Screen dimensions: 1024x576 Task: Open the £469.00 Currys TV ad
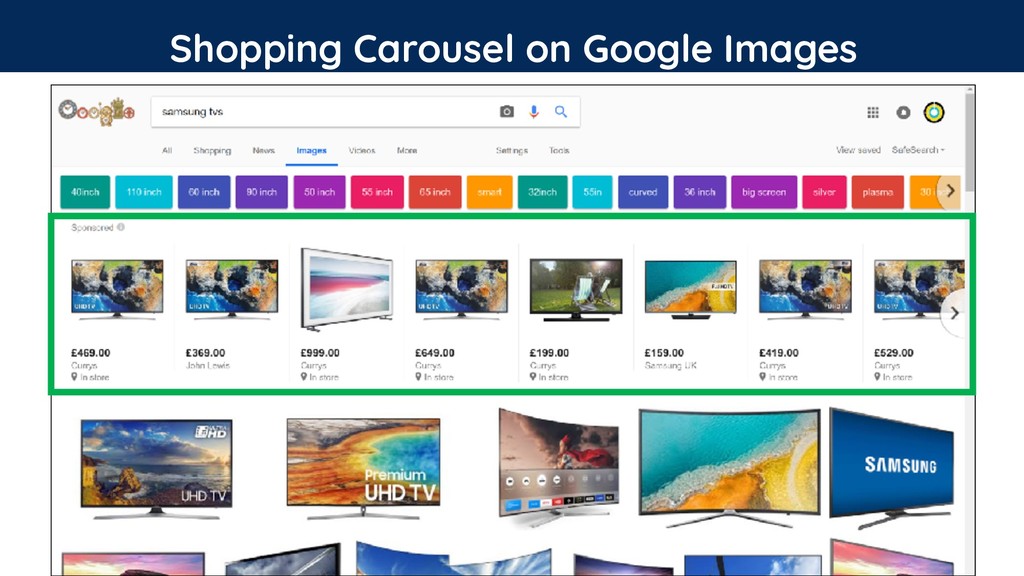(x=117, y=313)
